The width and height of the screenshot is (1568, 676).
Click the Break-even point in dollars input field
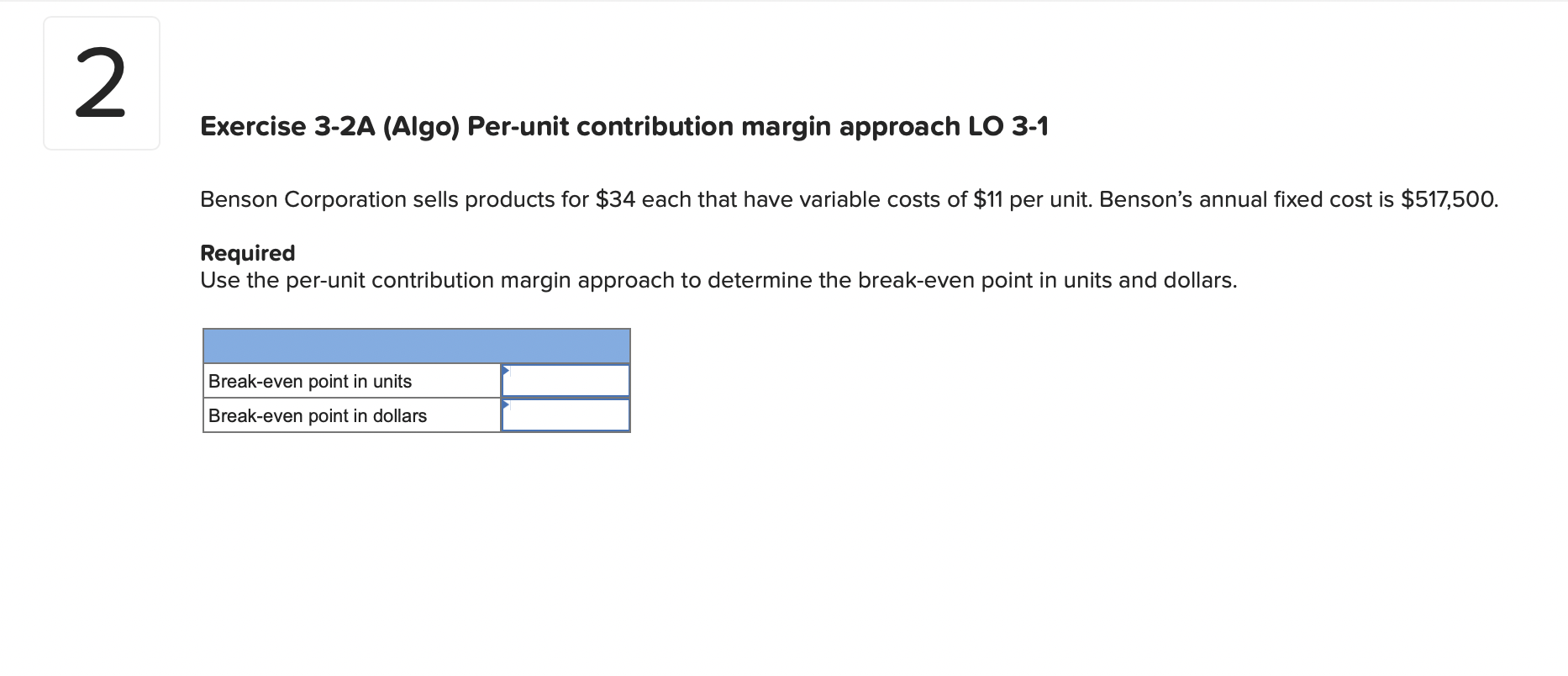[565, 415]
